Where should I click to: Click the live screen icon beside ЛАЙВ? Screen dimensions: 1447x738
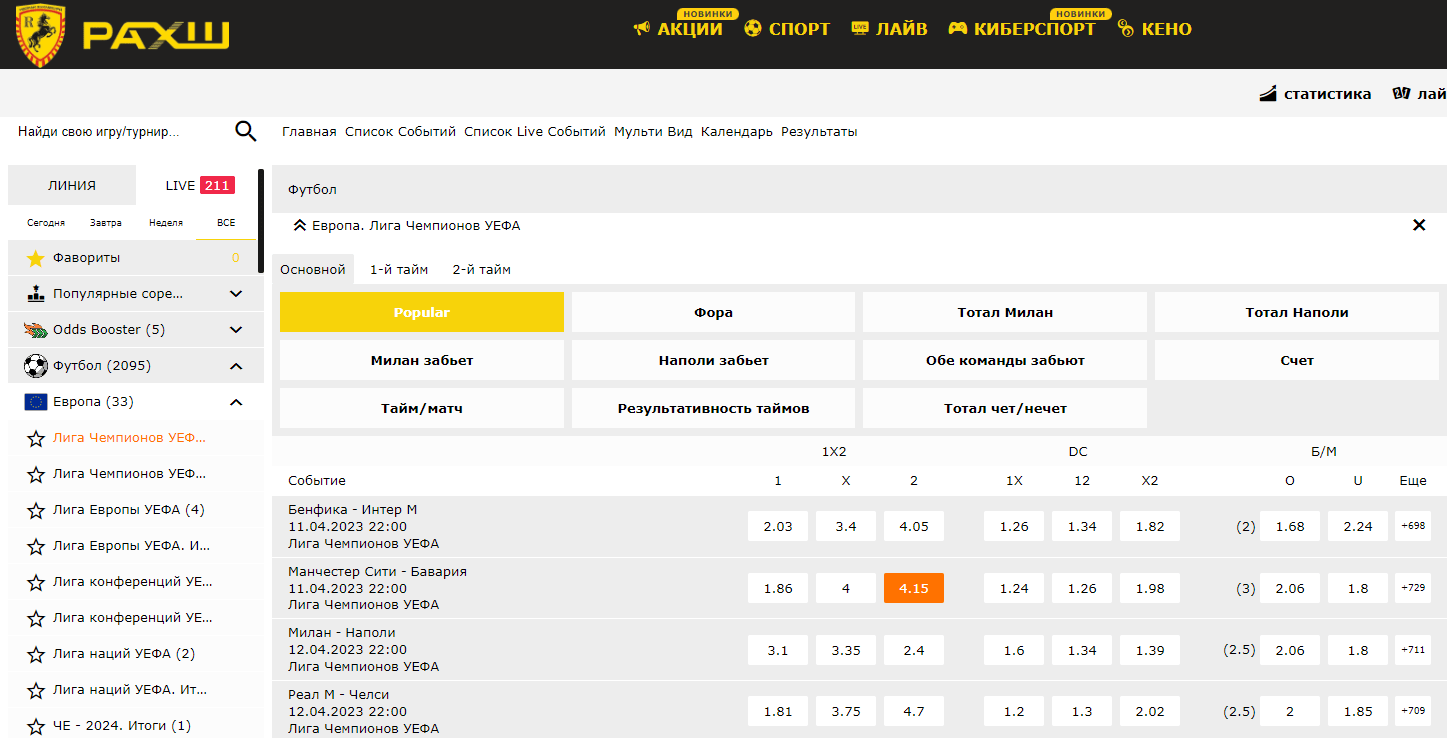(x=859, y=29)
